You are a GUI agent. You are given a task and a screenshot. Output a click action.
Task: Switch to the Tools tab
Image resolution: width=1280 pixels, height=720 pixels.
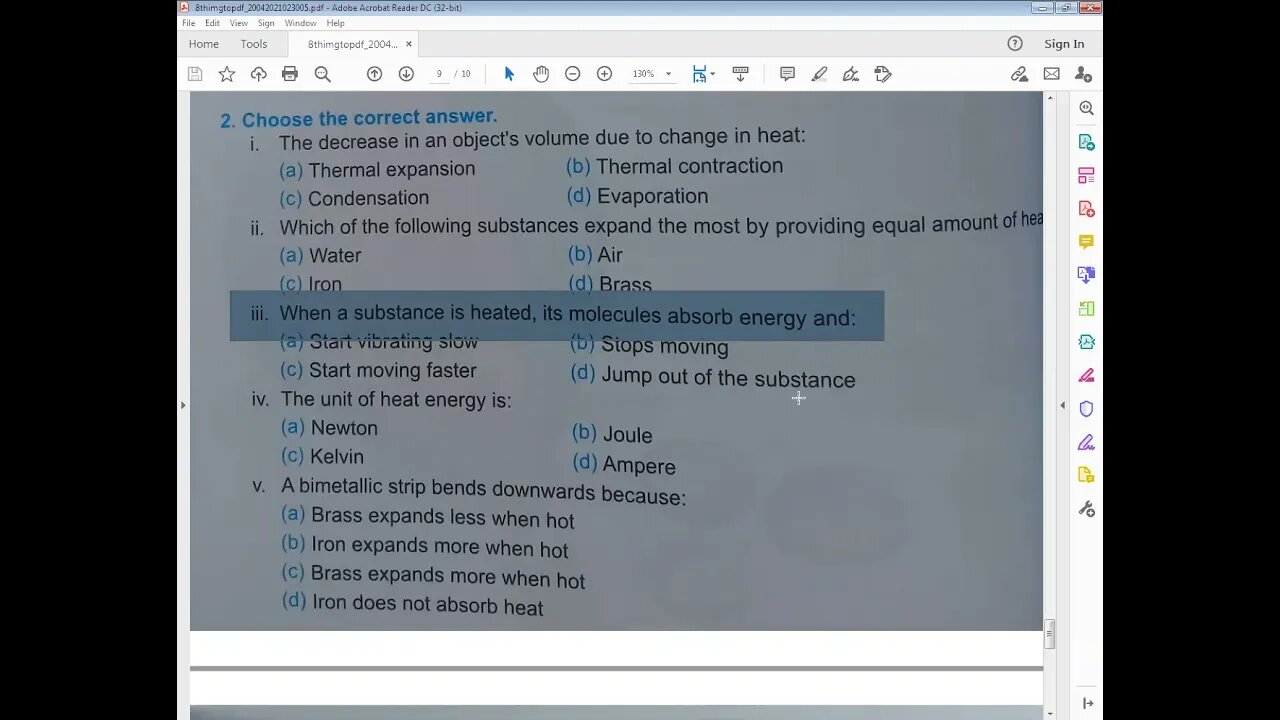254,44
